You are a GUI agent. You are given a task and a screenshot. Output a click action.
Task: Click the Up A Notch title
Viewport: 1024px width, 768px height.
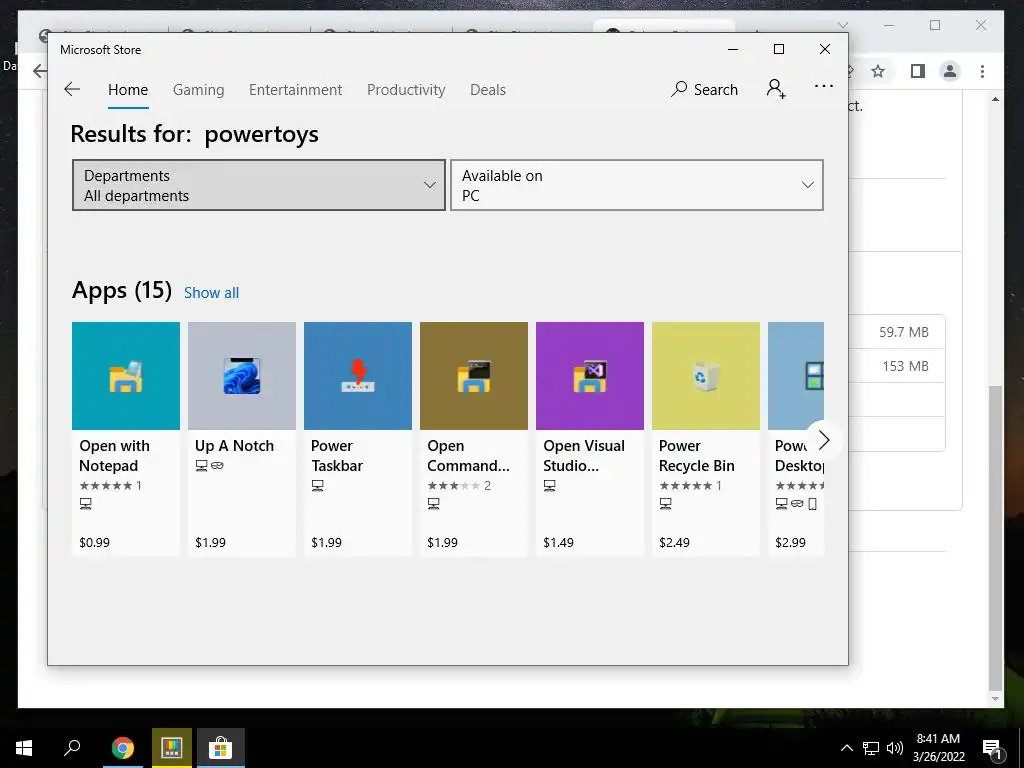[234, 446]
